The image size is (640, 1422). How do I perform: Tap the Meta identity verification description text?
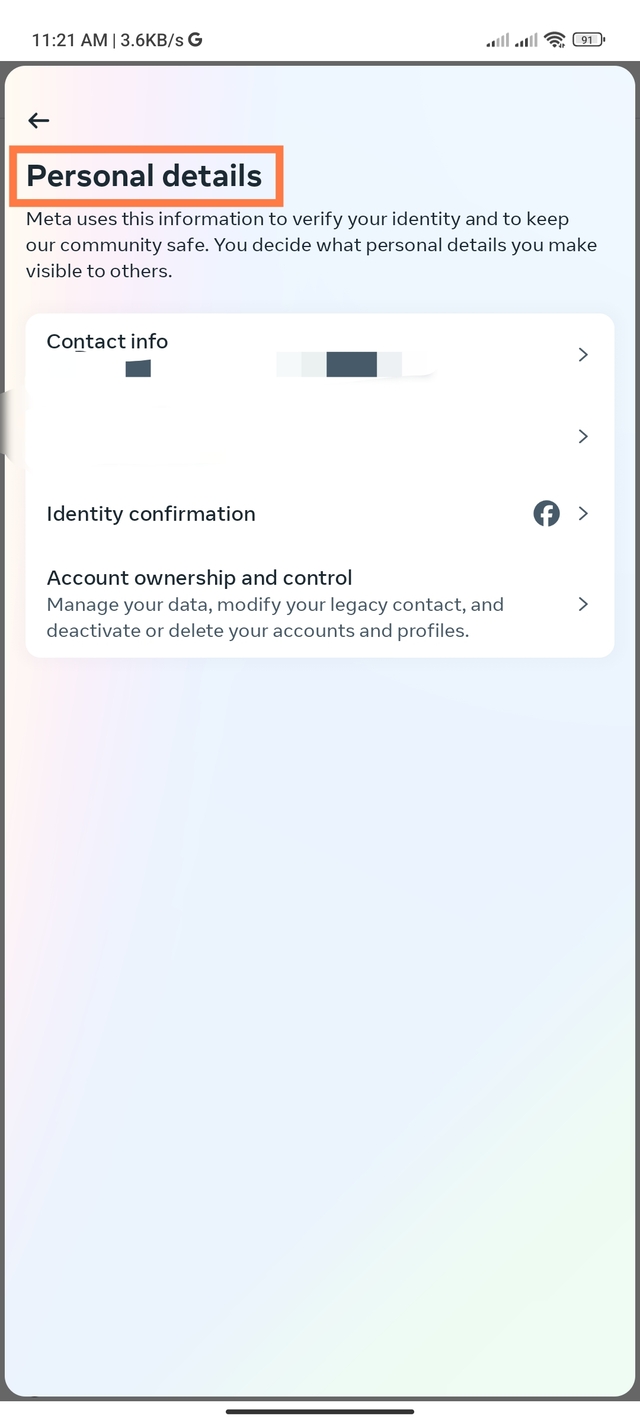(x=311, y=245)
